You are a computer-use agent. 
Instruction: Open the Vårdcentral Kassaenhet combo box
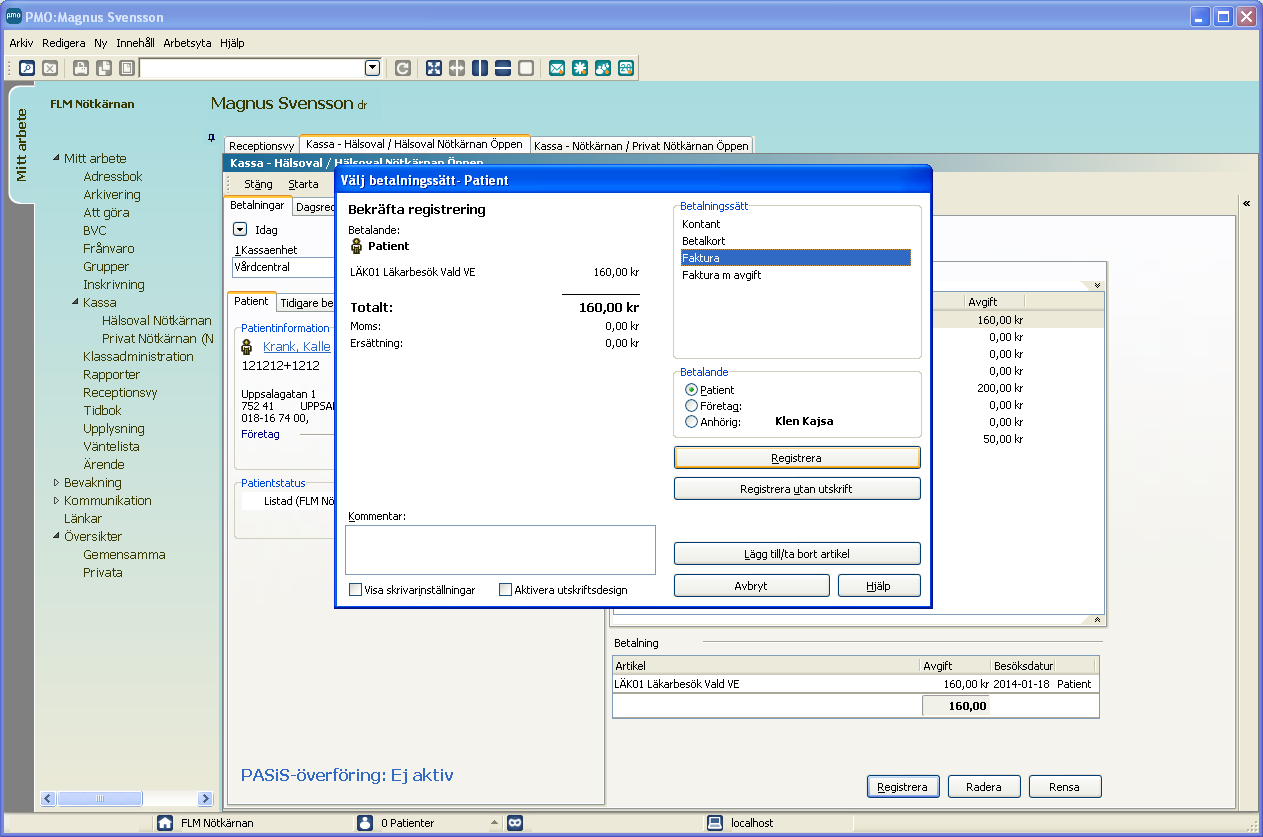[x=282, y=268]
